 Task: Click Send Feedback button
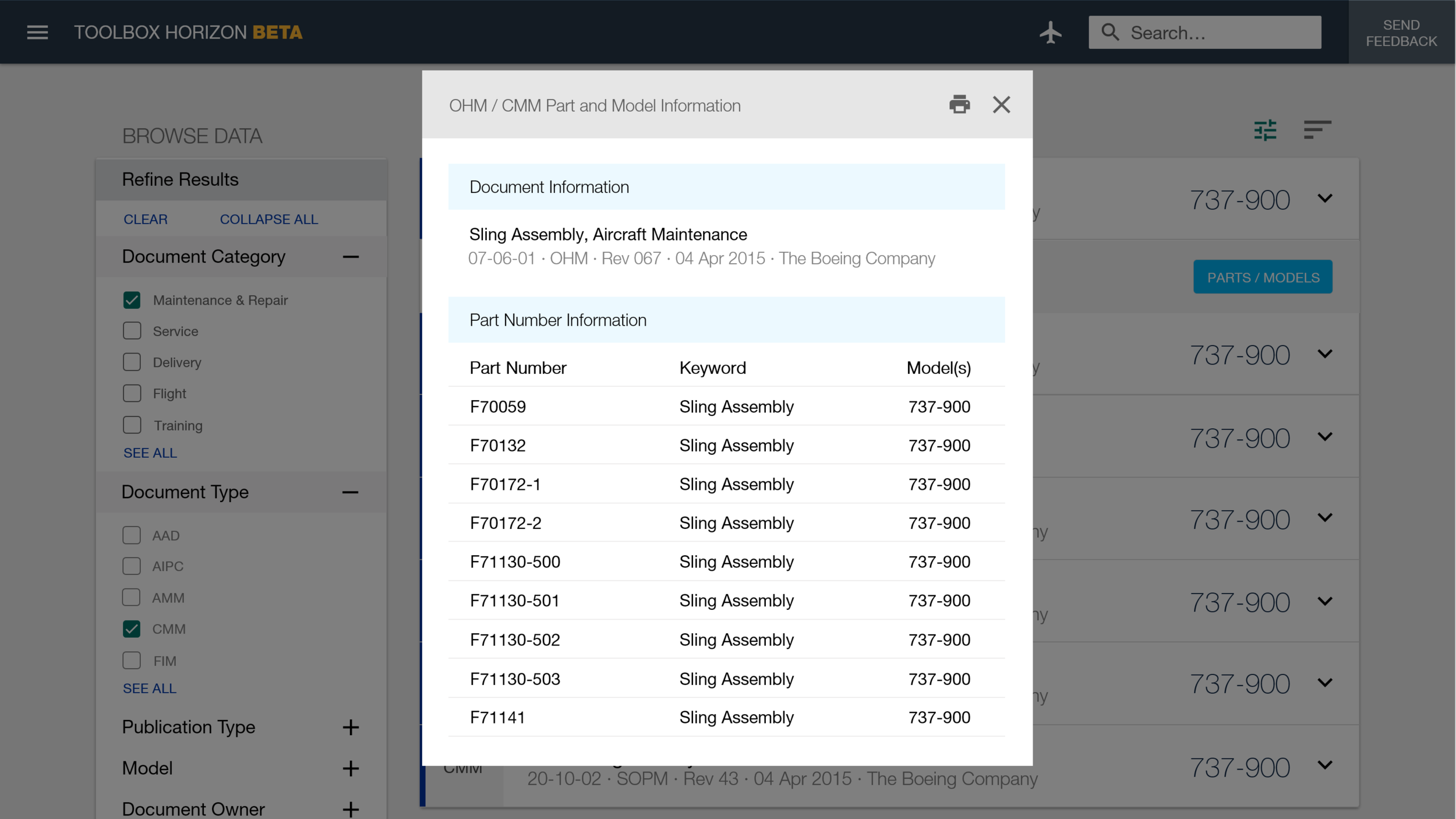point(1401,33)
